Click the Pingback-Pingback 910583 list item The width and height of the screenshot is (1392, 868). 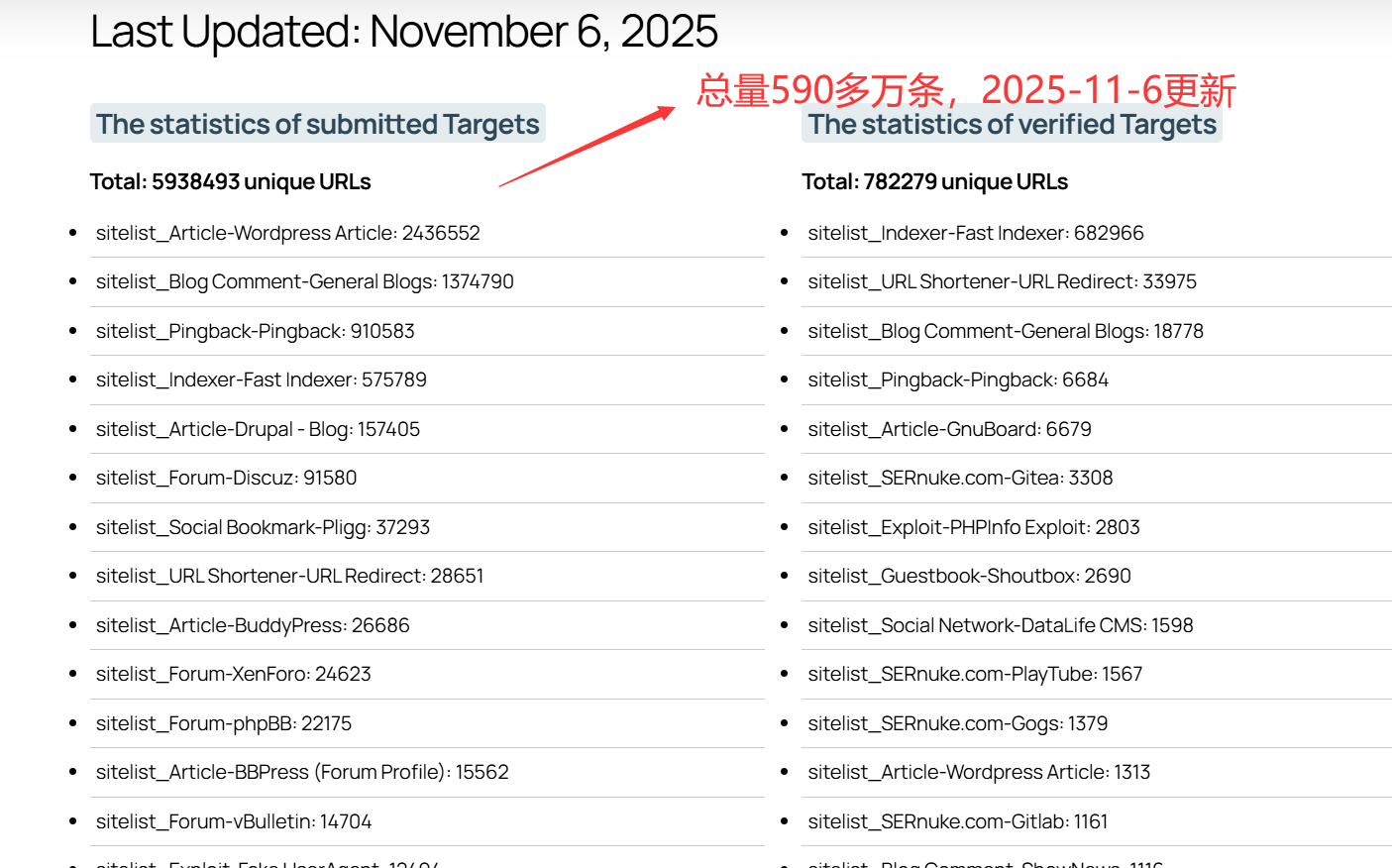click(255, 331)
